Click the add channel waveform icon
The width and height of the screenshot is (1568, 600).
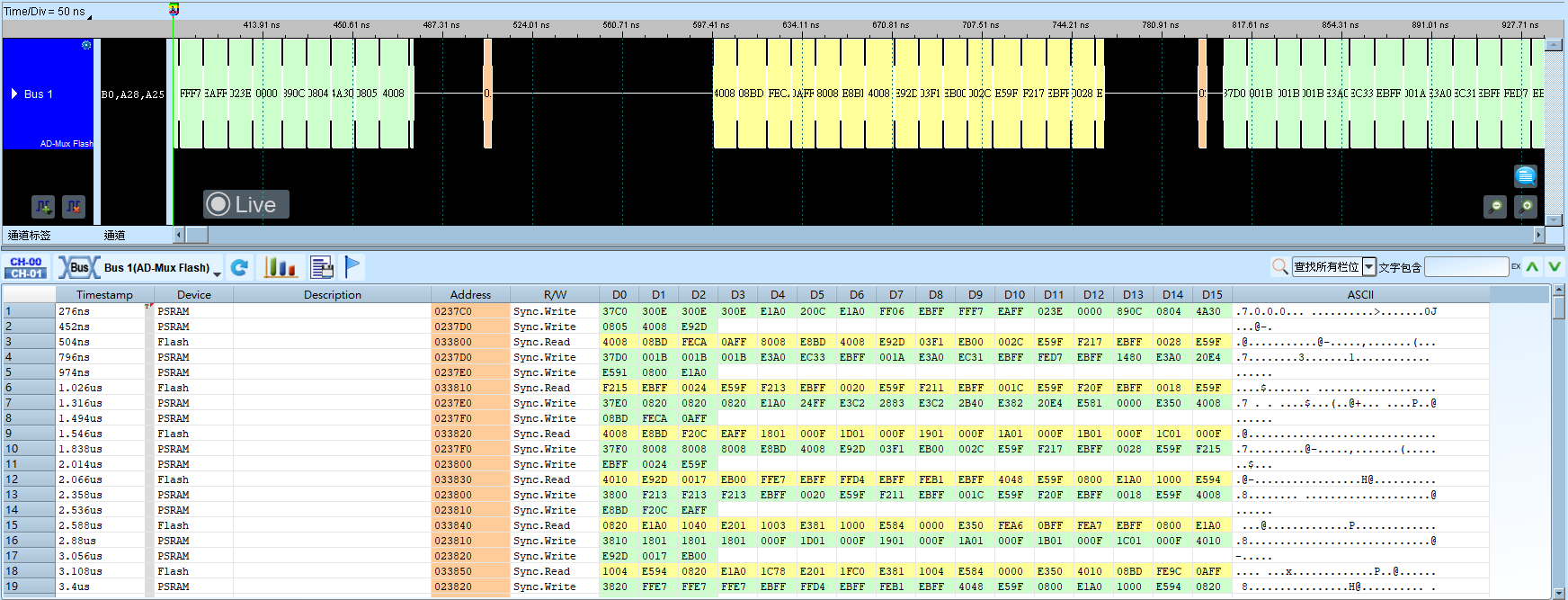pos(43,207)
